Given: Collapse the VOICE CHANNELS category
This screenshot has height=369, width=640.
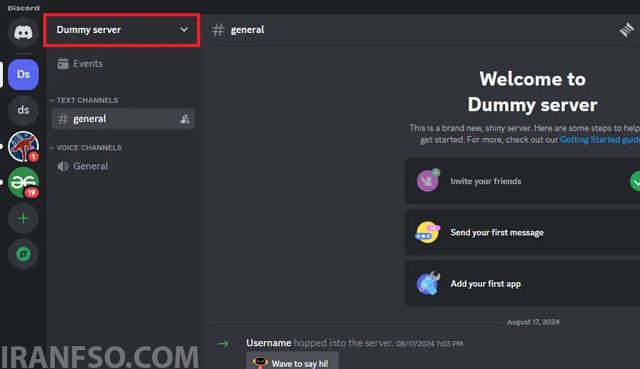Looking at the screenshot, I should point(85,148).
